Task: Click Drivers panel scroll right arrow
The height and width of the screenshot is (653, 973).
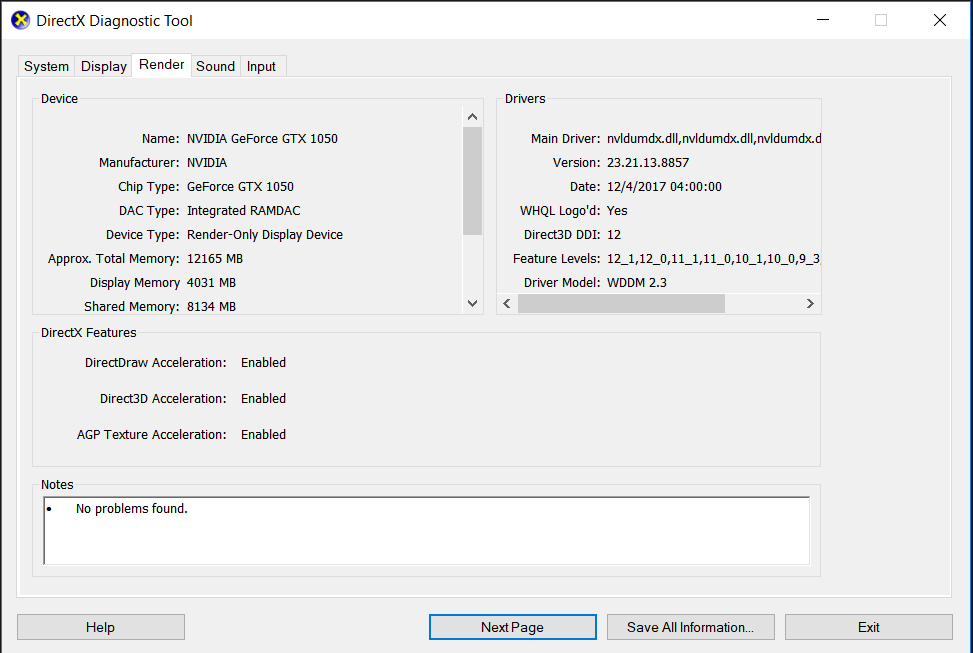Action: click(810, 304)
